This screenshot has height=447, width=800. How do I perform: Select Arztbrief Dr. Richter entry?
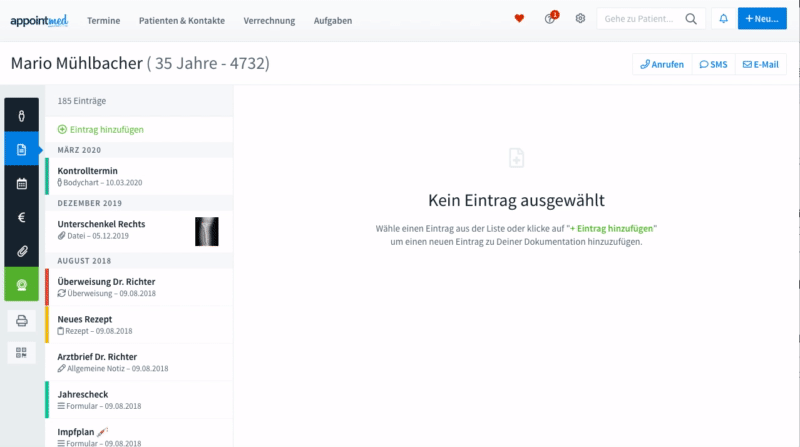pos(139,362)
